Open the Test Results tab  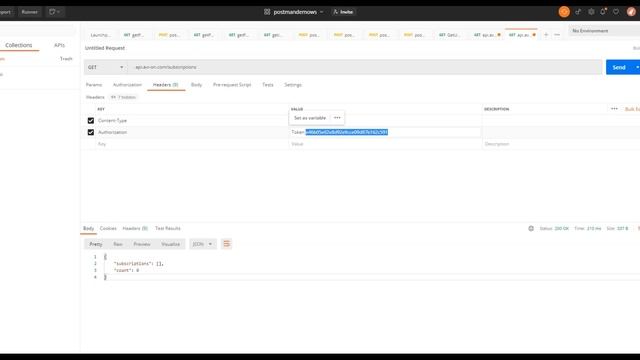pos(168,228)
